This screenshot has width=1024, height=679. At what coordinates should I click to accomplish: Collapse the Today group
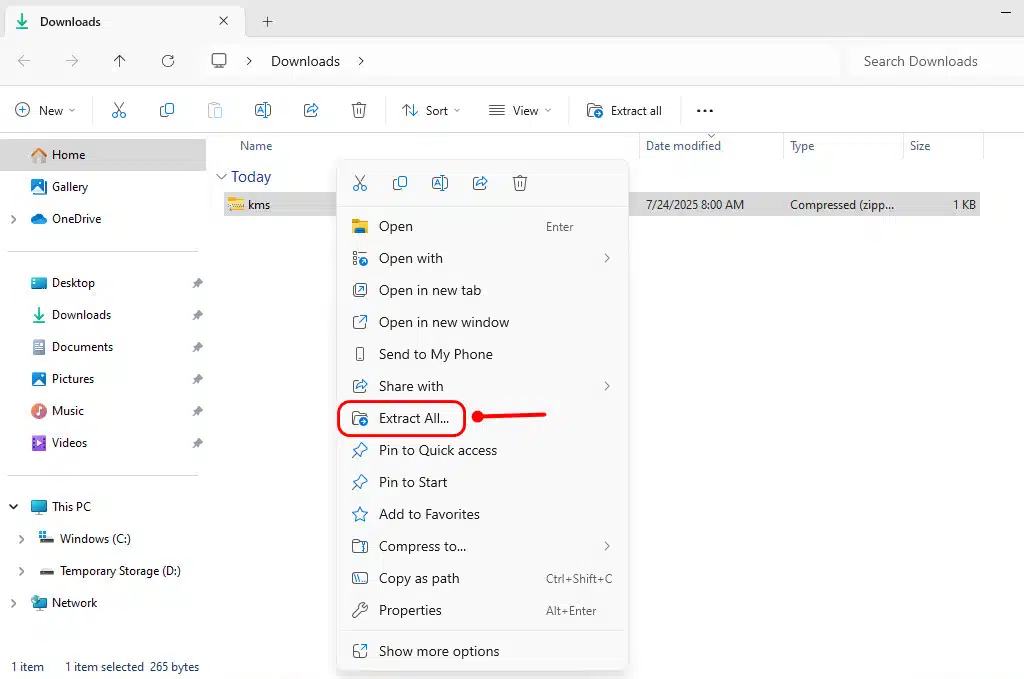click(x=221, y=177)
